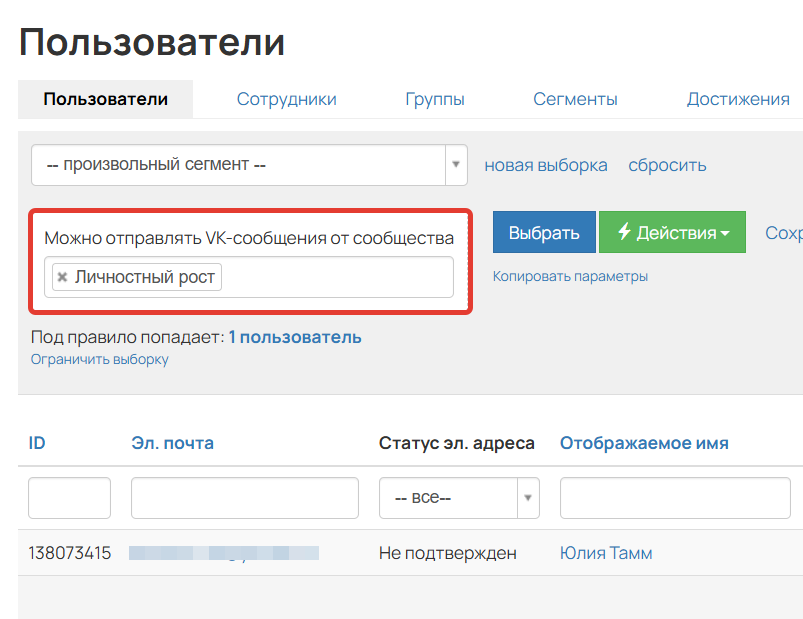Image resolution: width=803 pixels, height=619 pixels.
Task: Open the Группы tab
Action: coord(435,99)
